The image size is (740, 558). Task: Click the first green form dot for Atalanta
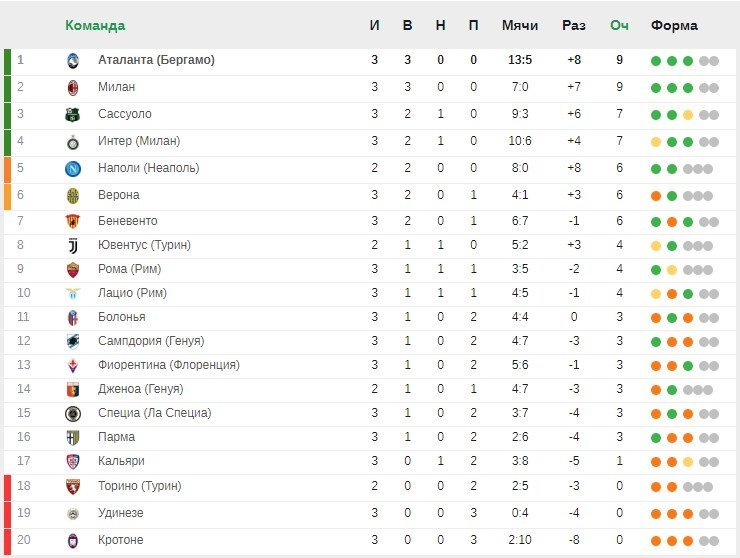(656, 61)
